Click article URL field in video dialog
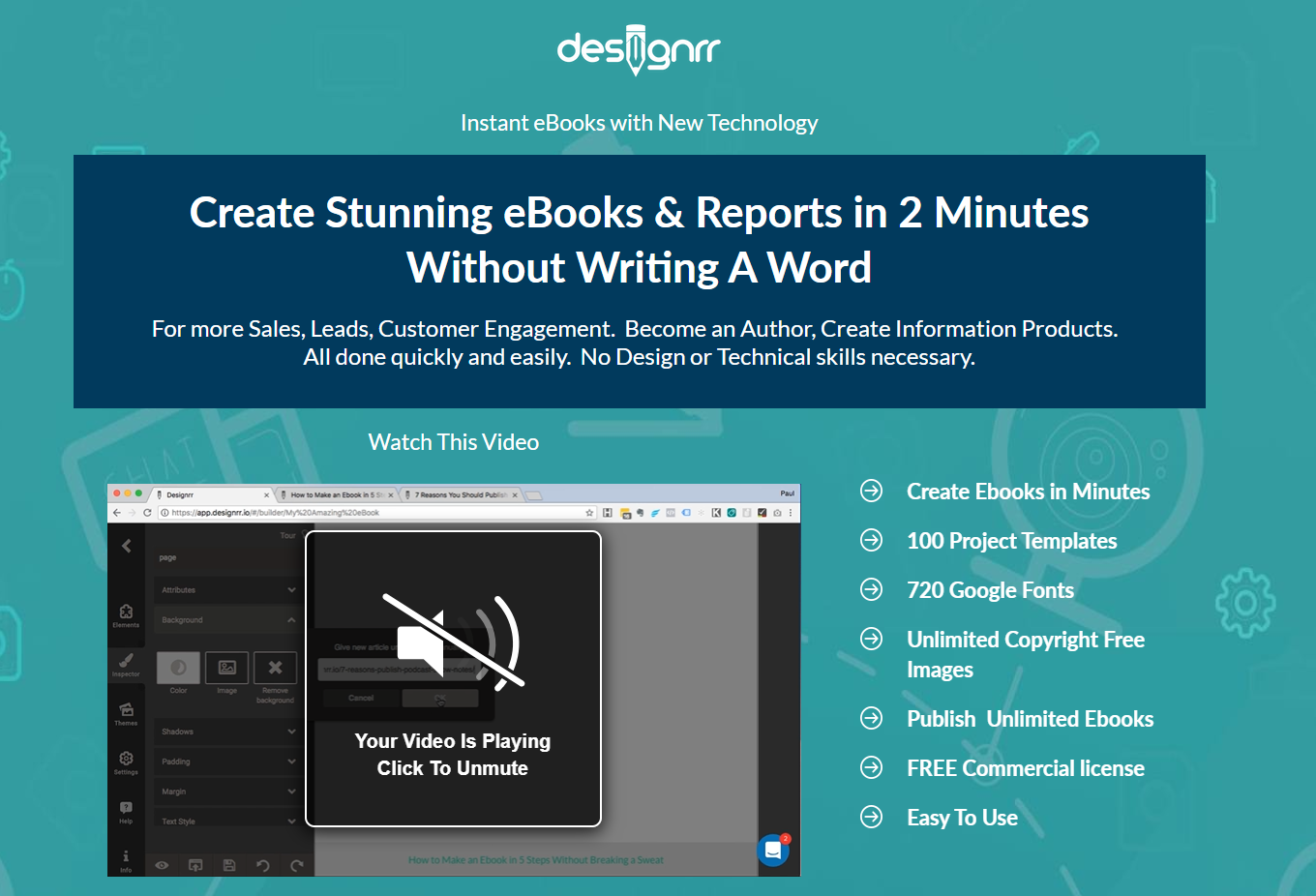 tap(399, 670)
